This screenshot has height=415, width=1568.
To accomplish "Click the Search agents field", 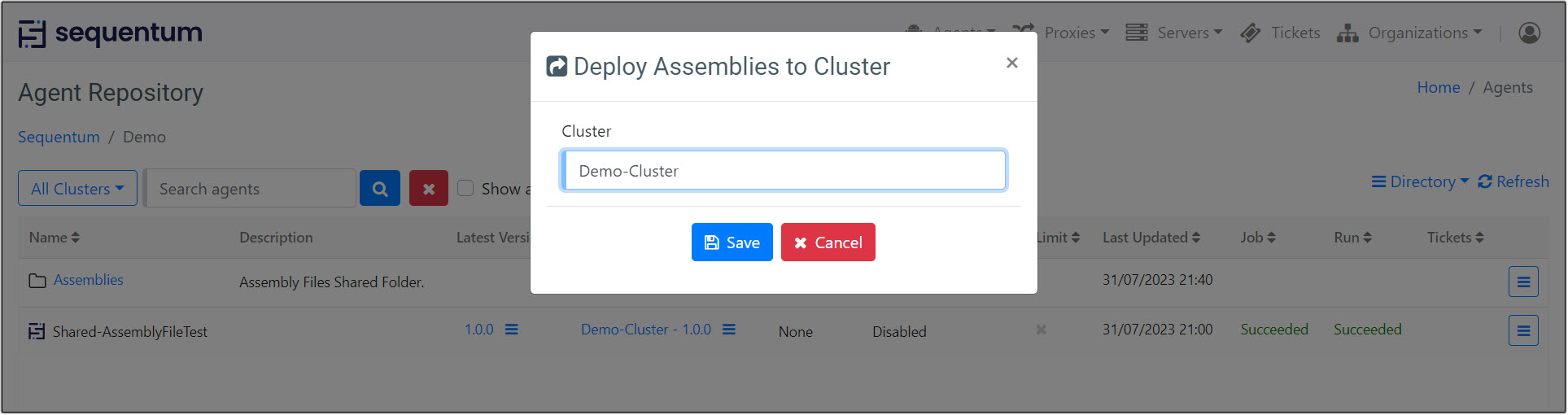I will pyautogui.click(x=250, y=189).
